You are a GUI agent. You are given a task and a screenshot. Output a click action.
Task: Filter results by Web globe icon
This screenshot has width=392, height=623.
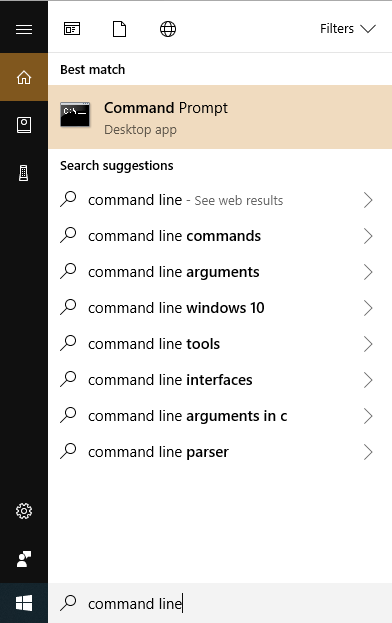[x=168, y=29]
